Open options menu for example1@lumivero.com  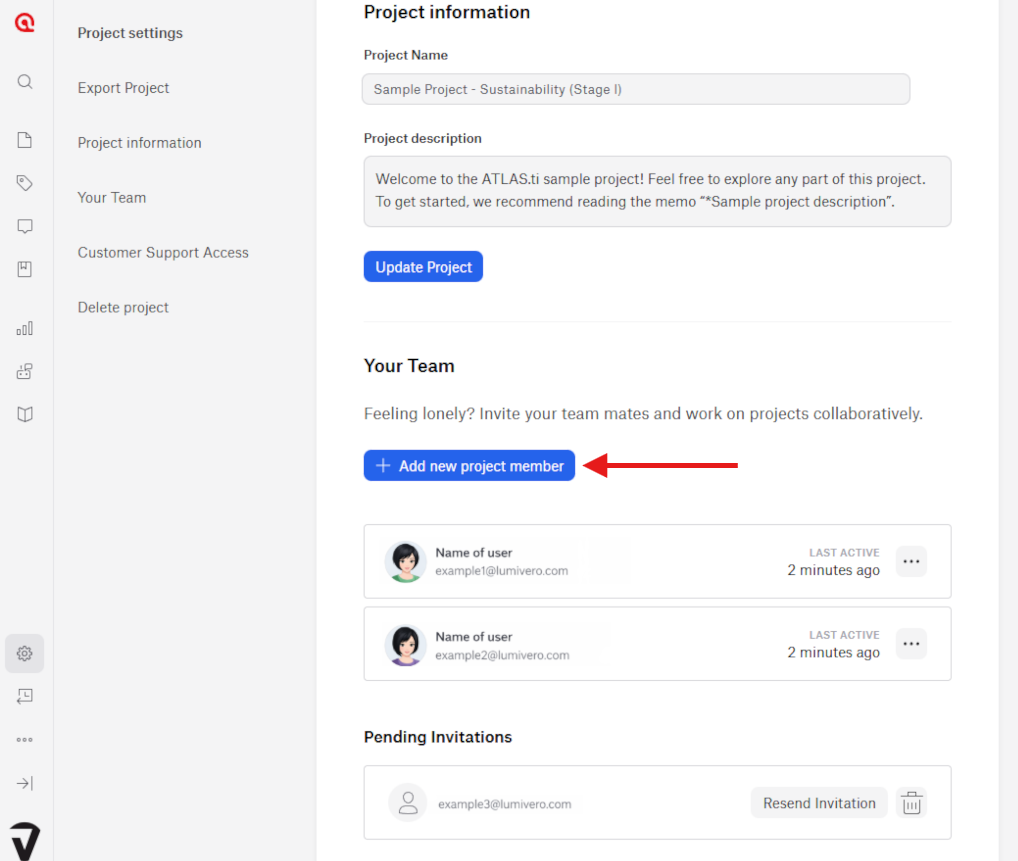(911, 561)
